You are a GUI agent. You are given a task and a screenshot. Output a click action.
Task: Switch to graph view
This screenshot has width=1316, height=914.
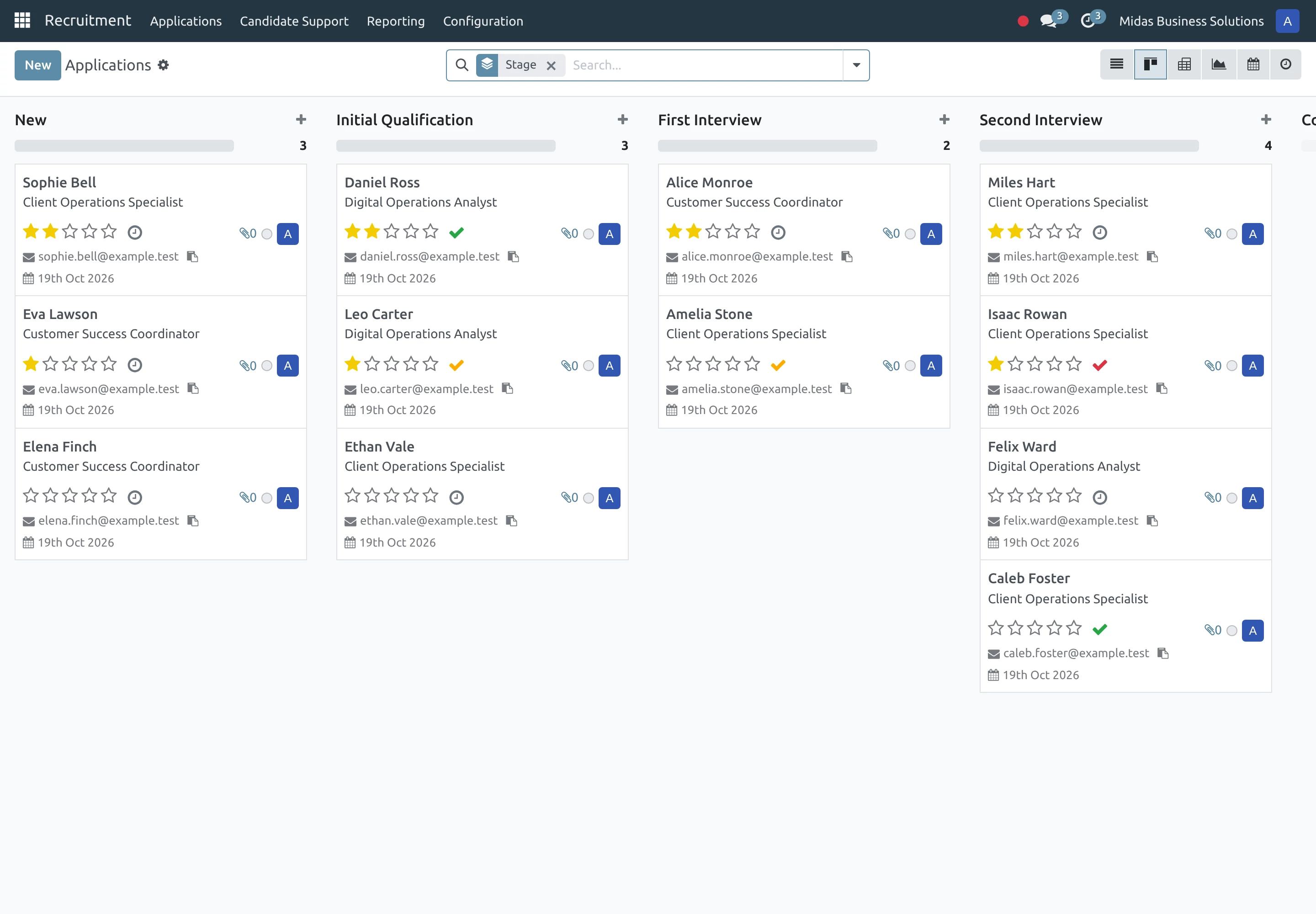pyautogui.click(x=1219, y=64)
